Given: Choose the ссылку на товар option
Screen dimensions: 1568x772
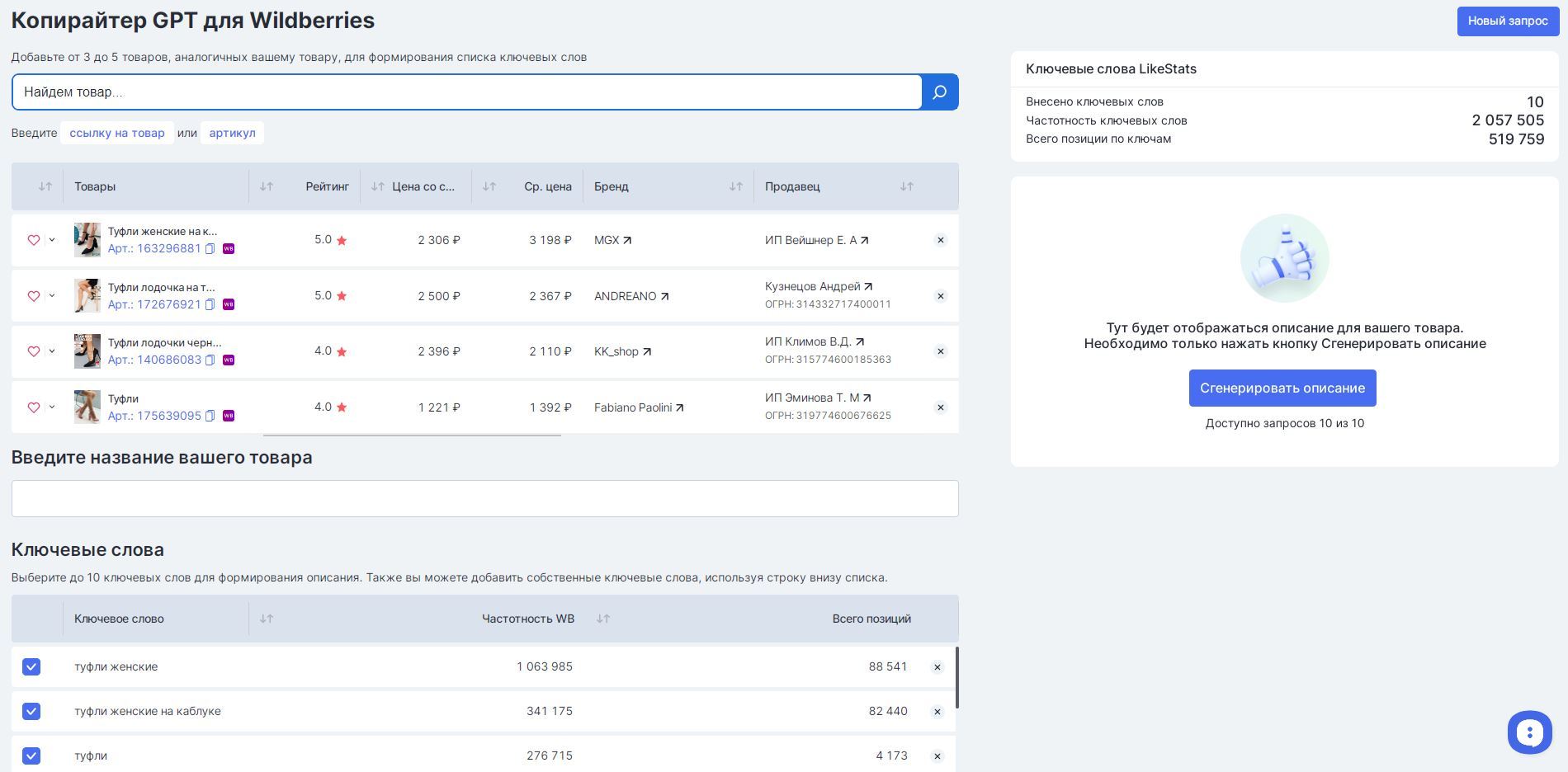Looking at the screenshot, I should [117, 133].
